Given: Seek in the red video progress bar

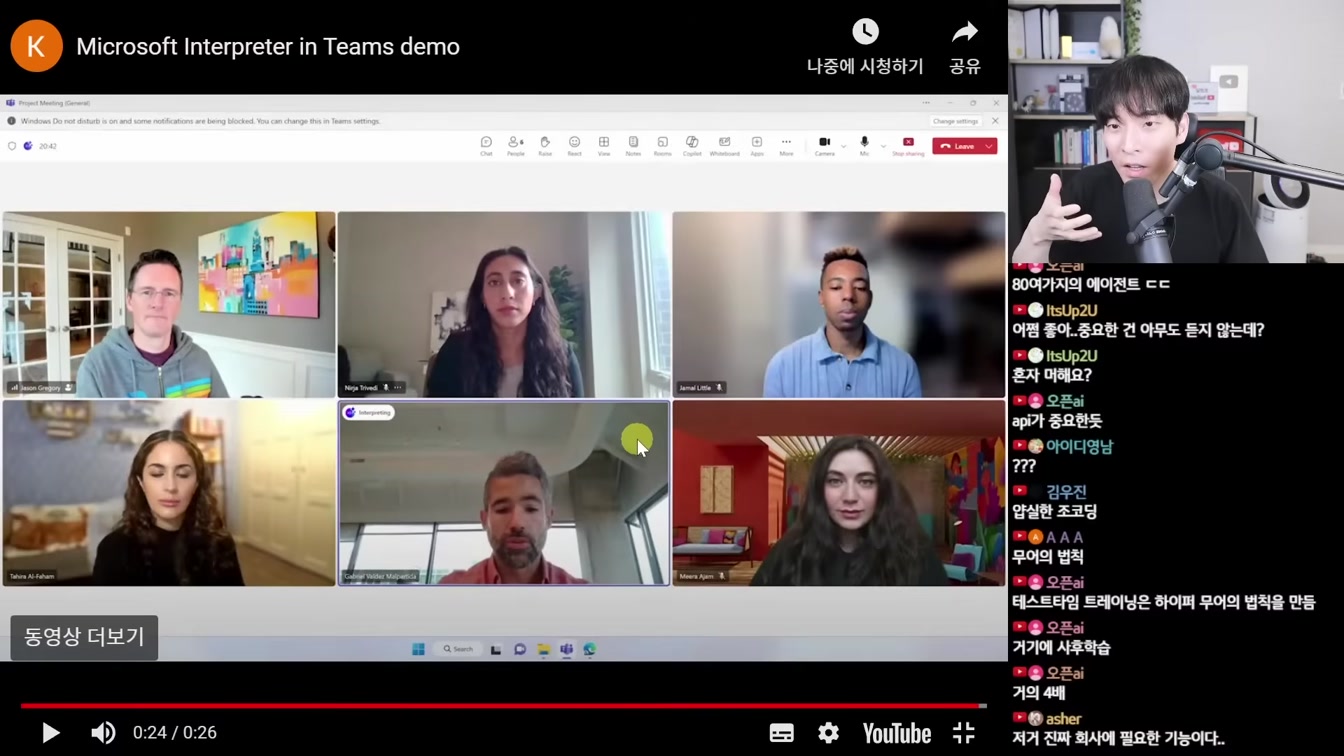Looking at the screenshot, I should point(503,706).
